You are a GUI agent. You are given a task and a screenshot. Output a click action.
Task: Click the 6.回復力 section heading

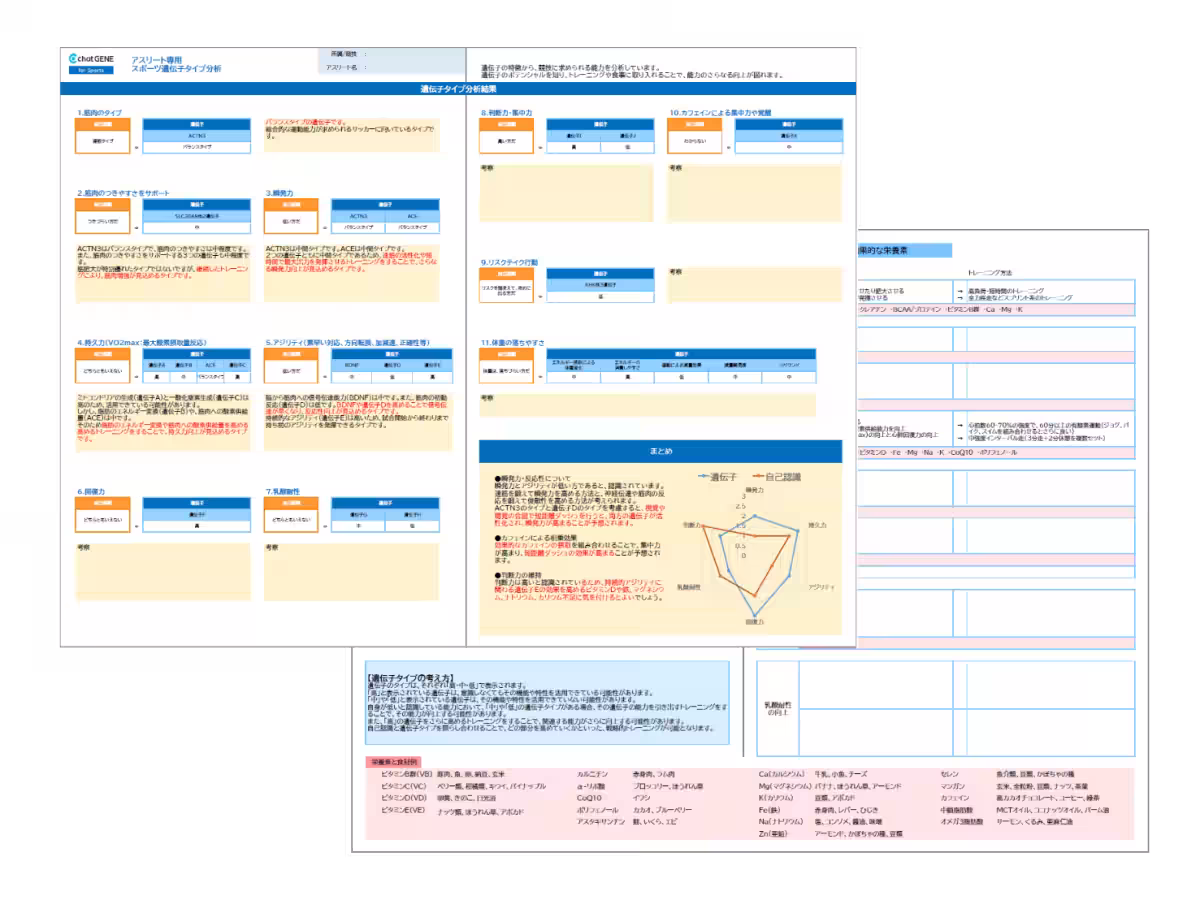[93, 491]
